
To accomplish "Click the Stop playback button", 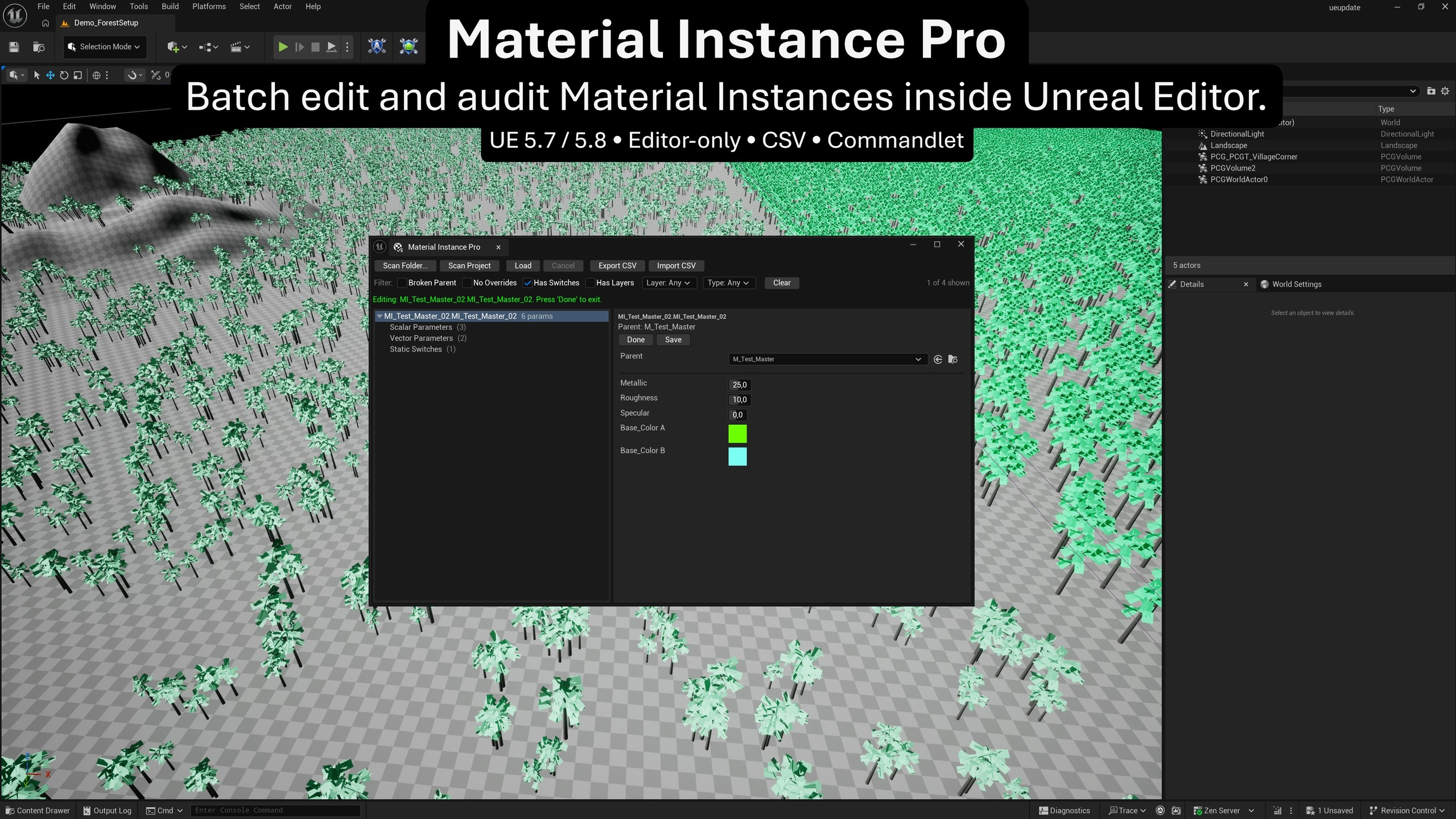I will pyautogui.click(x=315, y=47).
